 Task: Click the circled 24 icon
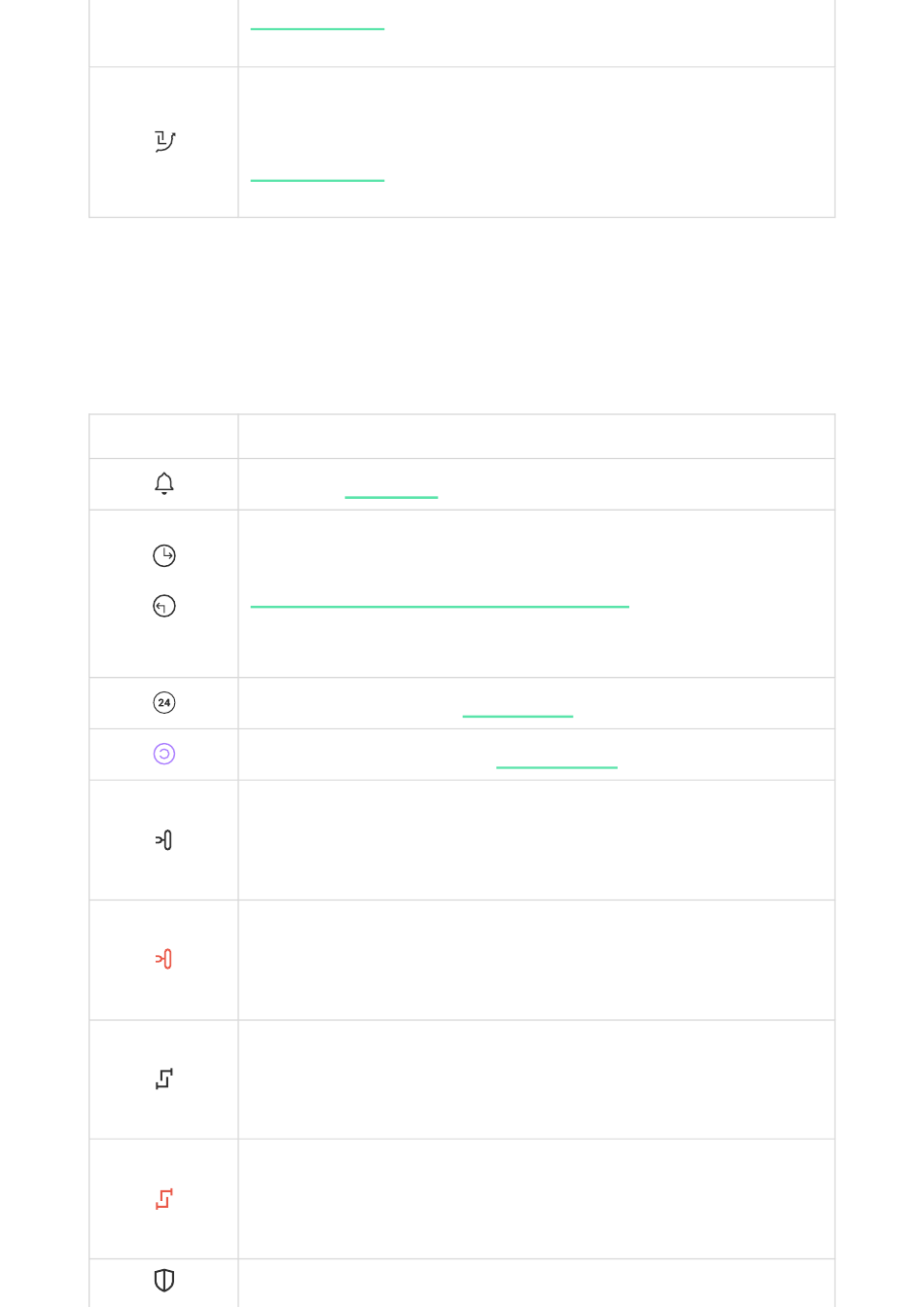pyautogui.click(x=164, y=702)
